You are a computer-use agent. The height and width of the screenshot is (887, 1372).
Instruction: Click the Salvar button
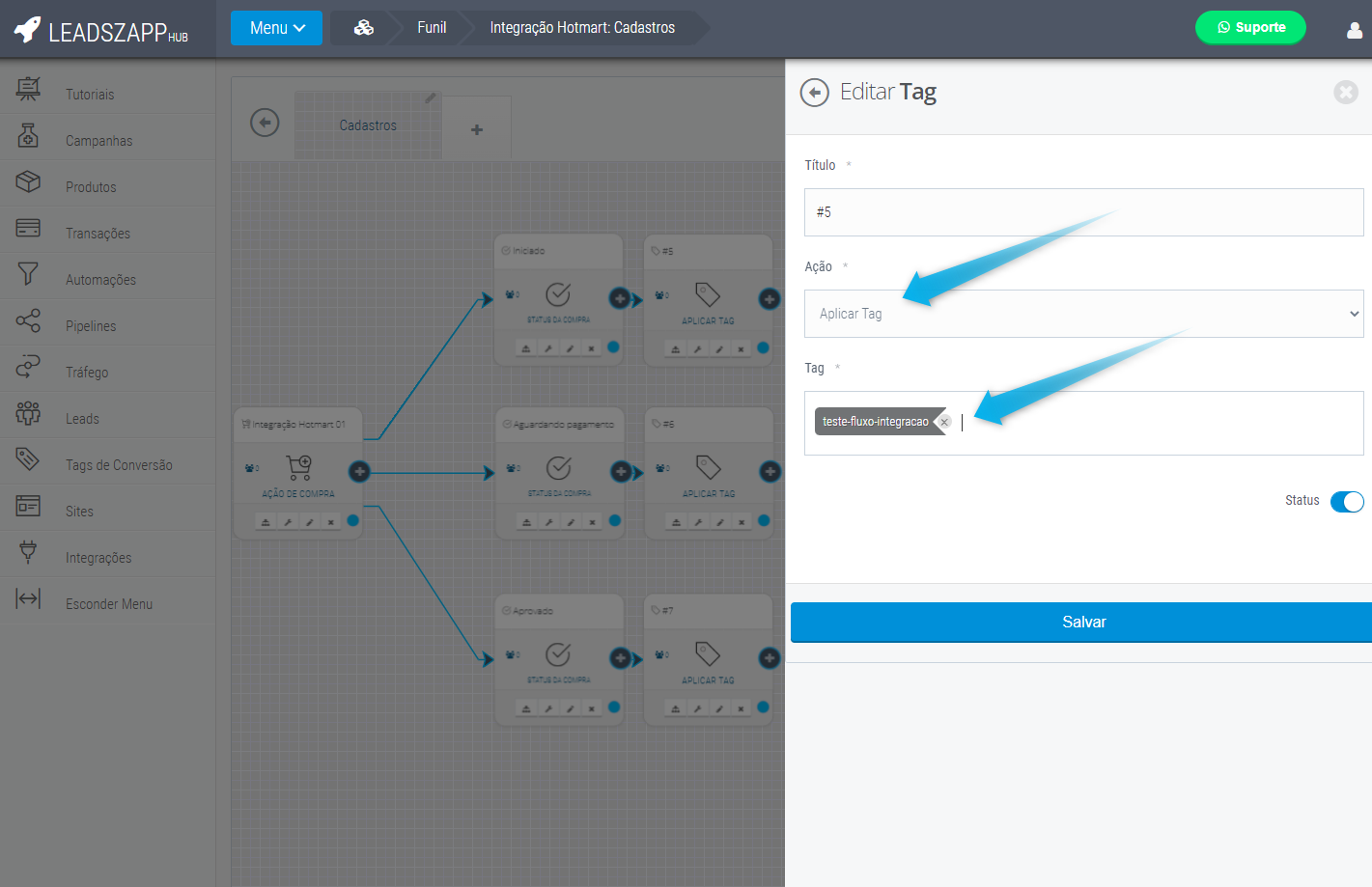(1082, 623)
